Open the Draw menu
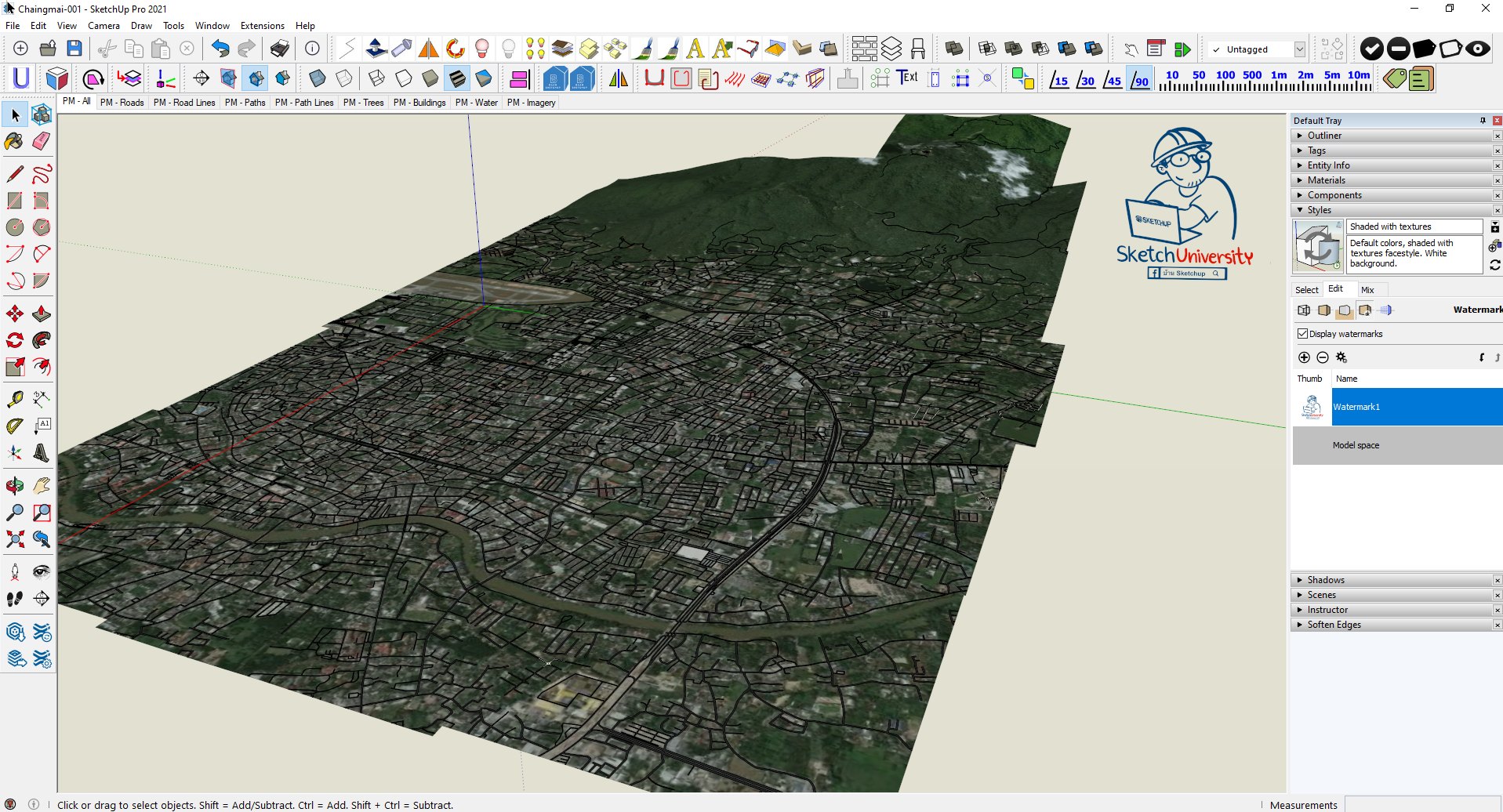The height and width of the screenshot is (812, 1503). coord(141,26)
